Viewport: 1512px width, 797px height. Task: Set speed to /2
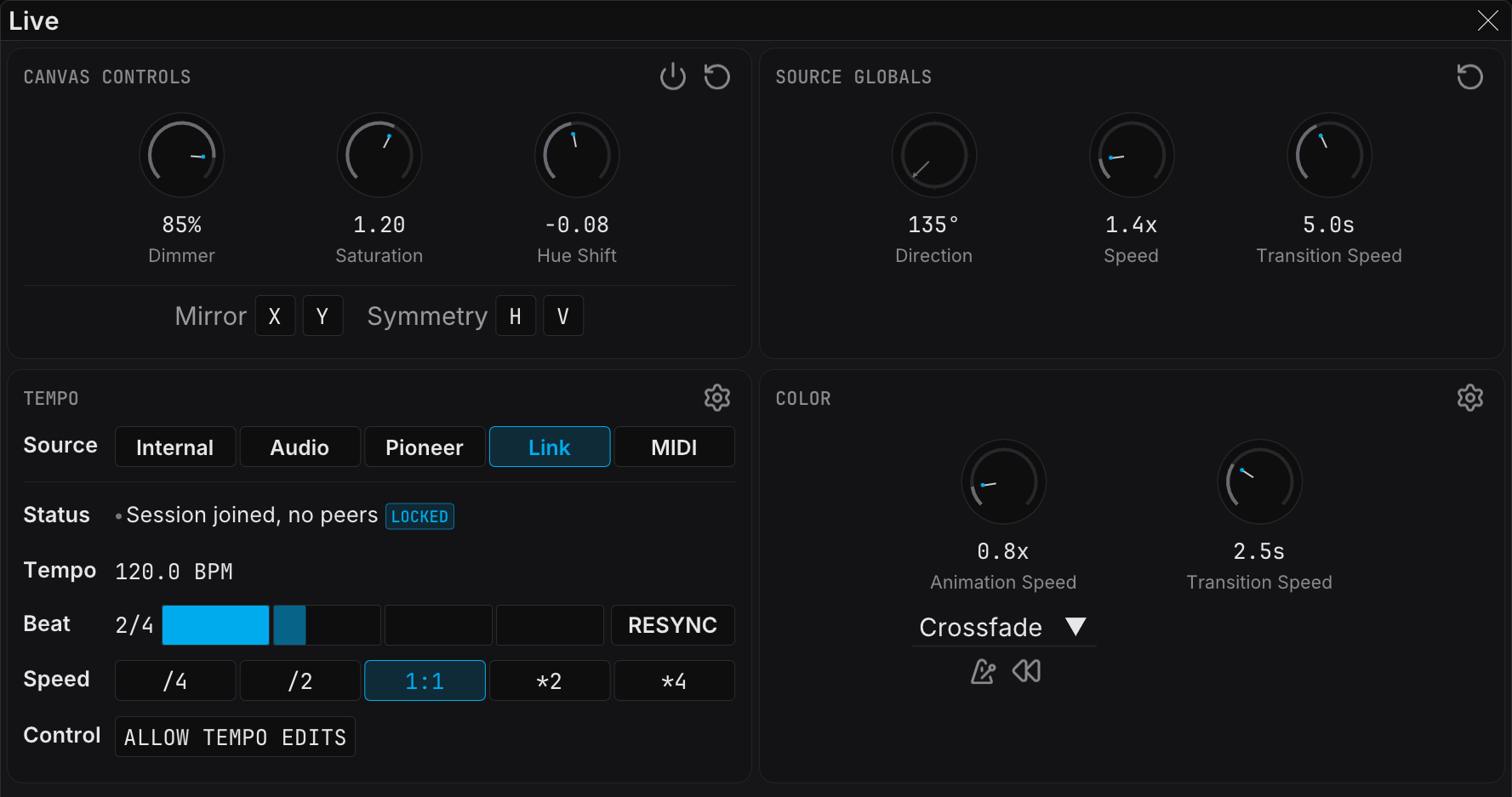click(x=300, y=680)
